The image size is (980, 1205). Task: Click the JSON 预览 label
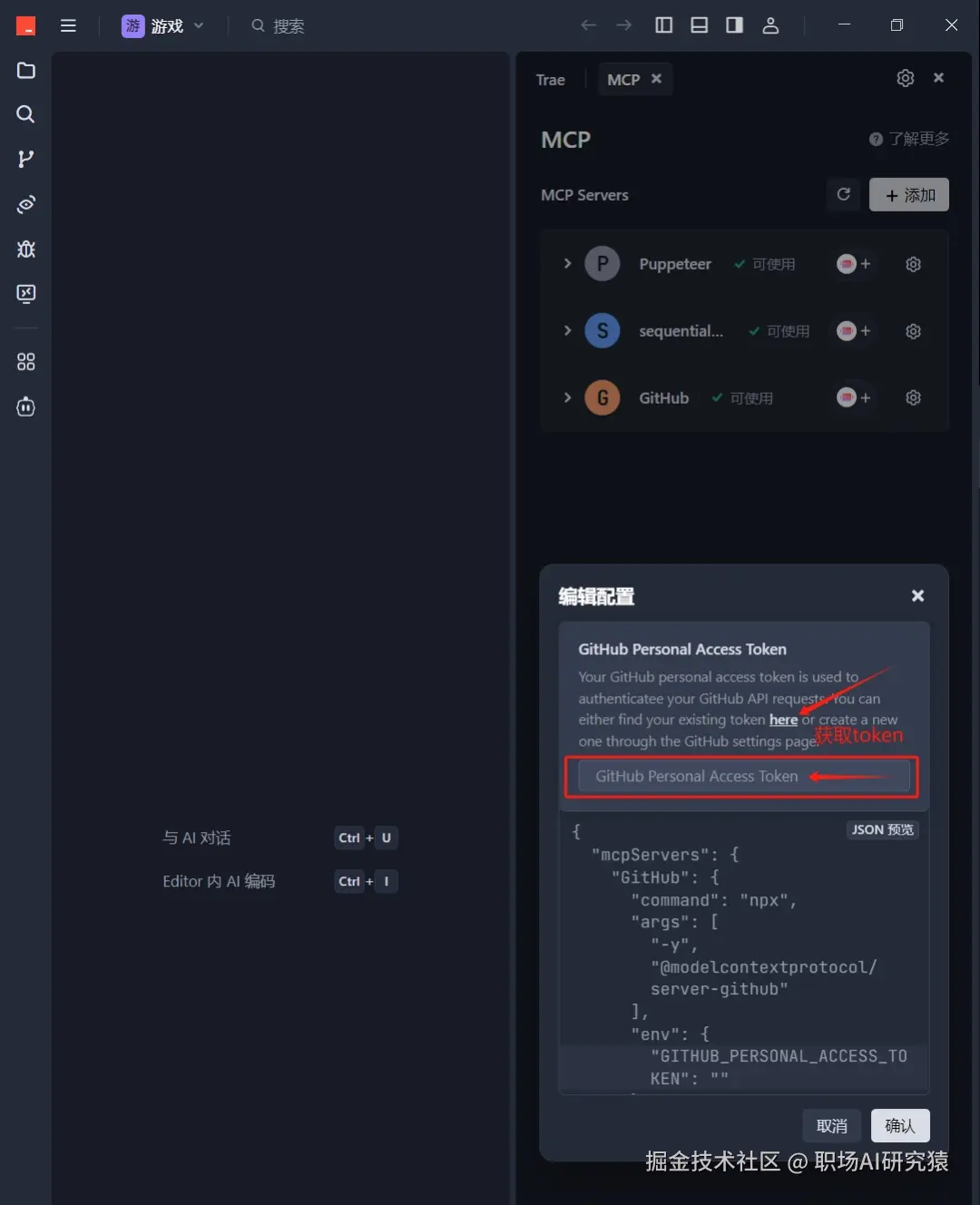(883, 829)
